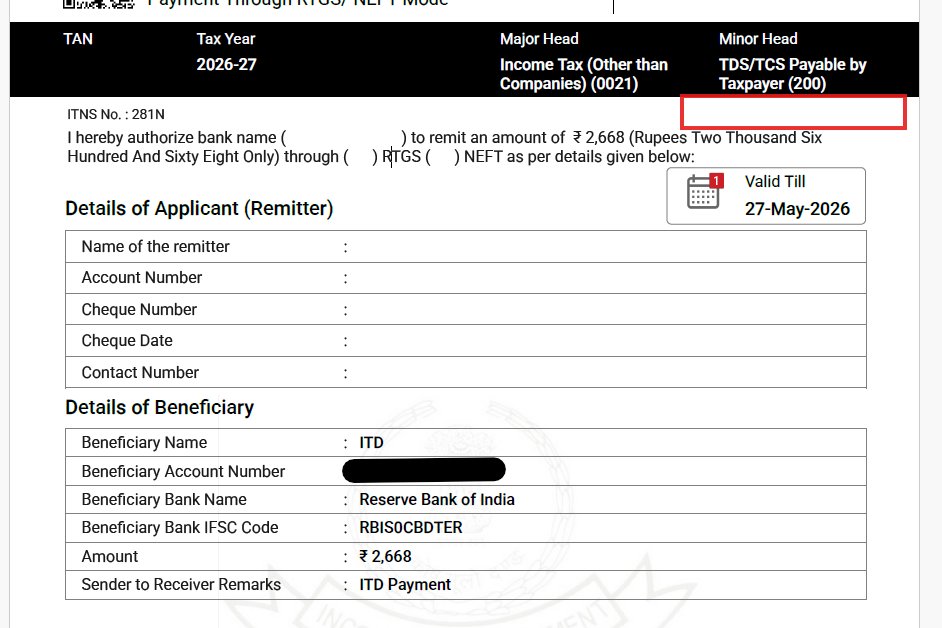
Task: Click Income Tax (Other than Companies) (0021)
Action: (583, 74)
